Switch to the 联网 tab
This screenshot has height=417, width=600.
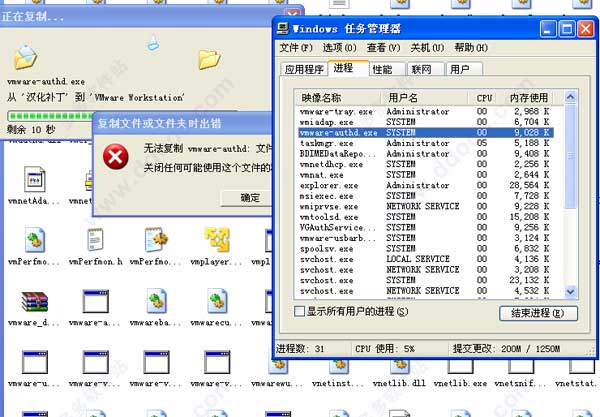click(x=426, y=69)
